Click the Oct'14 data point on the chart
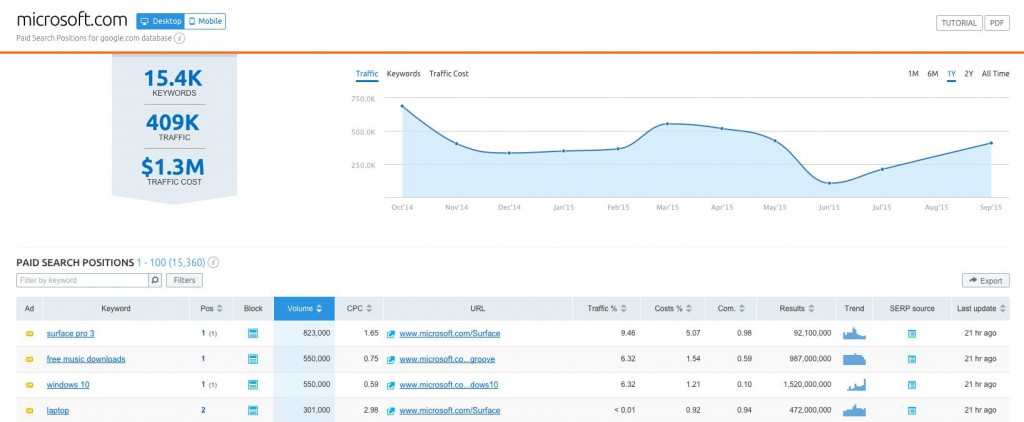The height and width of the screenshot is (422, 1024). (x=402, y=106)
